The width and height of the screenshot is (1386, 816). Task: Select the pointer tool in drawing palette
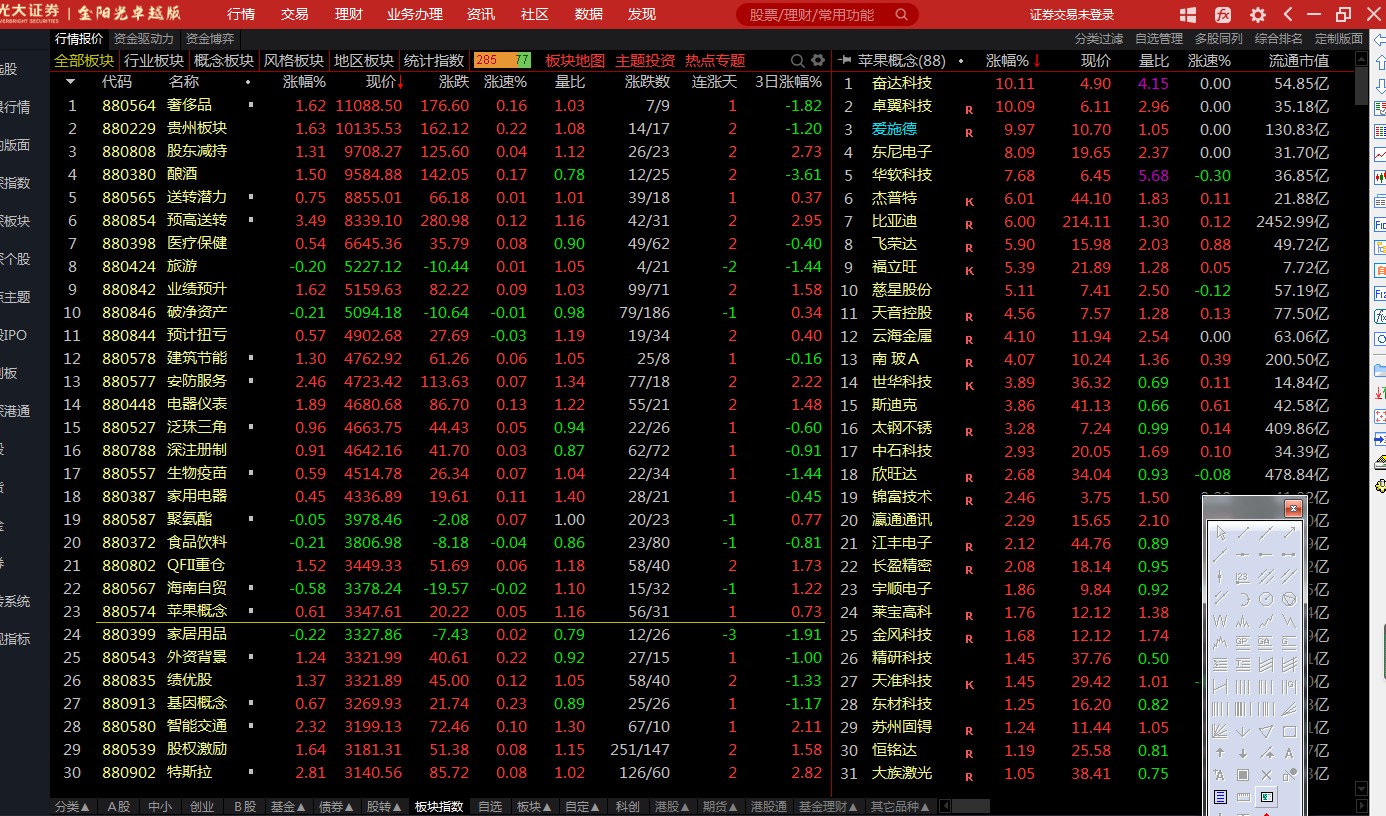(x=1222, y=532)
